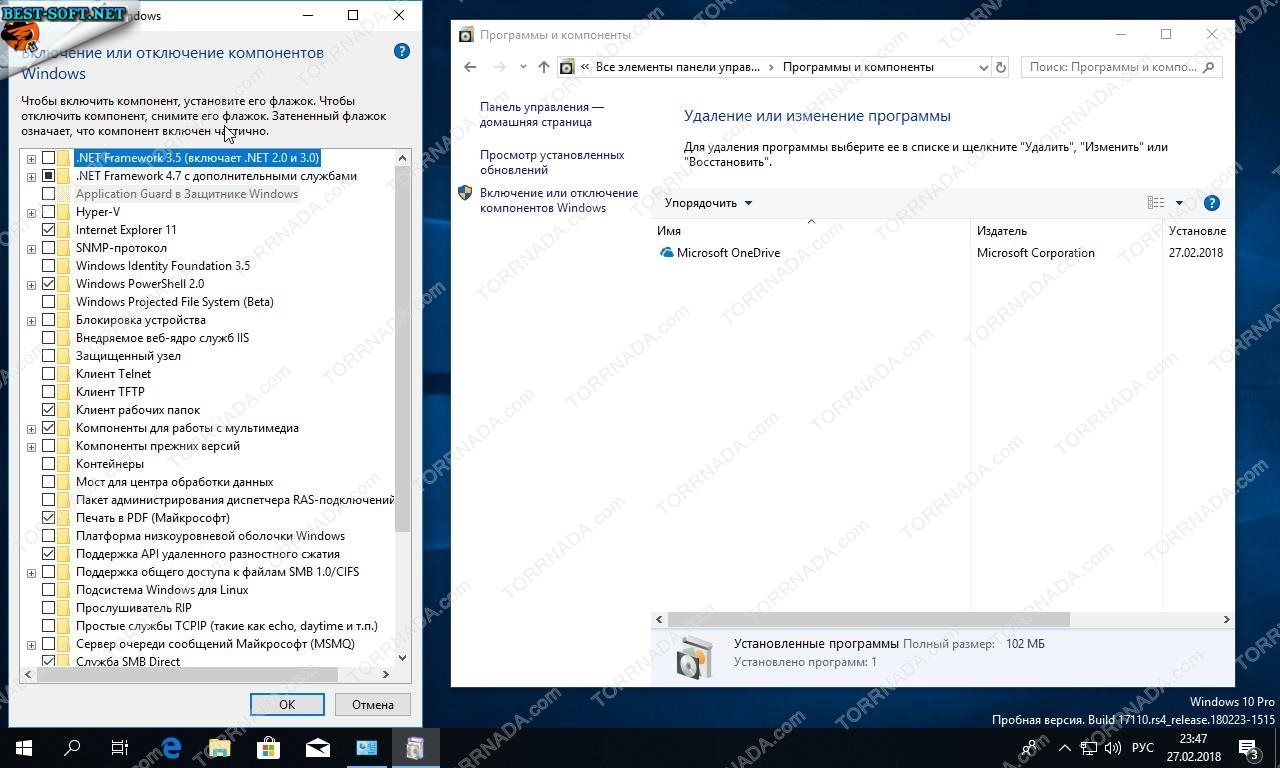Image resolution: width=1280 pixels, height=768 pixels.
Task: Open the Action Center notifications icon
Action: [x=1249, y=748]
